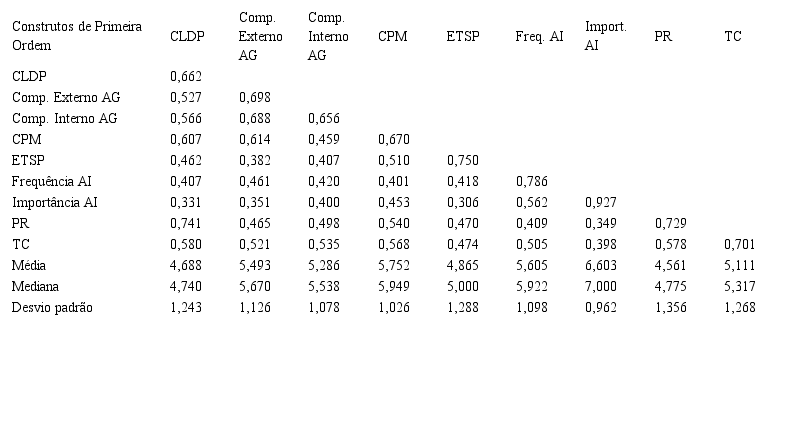Select the 0,701 value in the TC row
This screenshot has width=793, height=437.
(740, 244)
